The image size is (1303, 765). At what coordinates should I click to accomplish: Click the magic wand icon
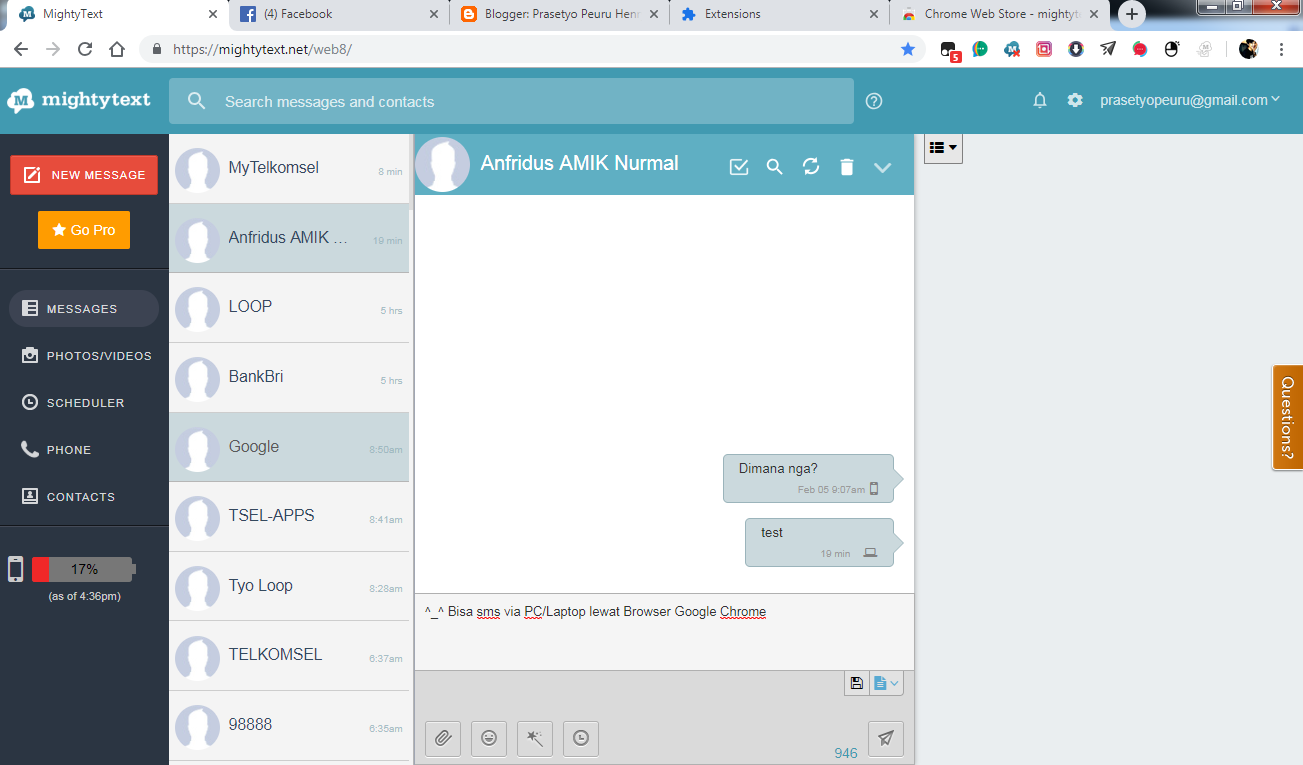click(x=535, y=738)
